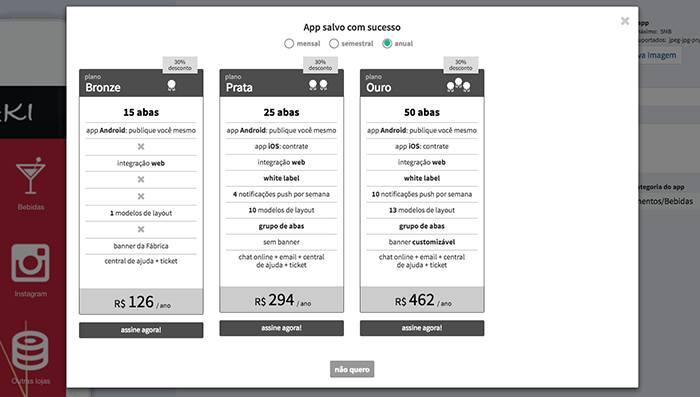Viewport: 700px width, 397px height.
Task: Click the Bronze plan single medal icon
Action: [171, 85]
